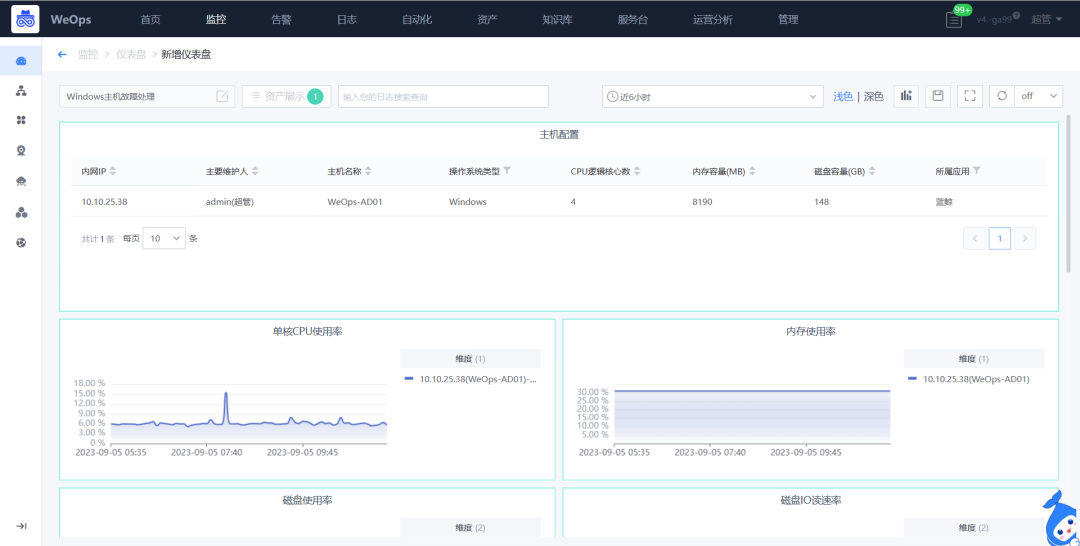Select the first robot-face sidebar icon

pos(21,61)
